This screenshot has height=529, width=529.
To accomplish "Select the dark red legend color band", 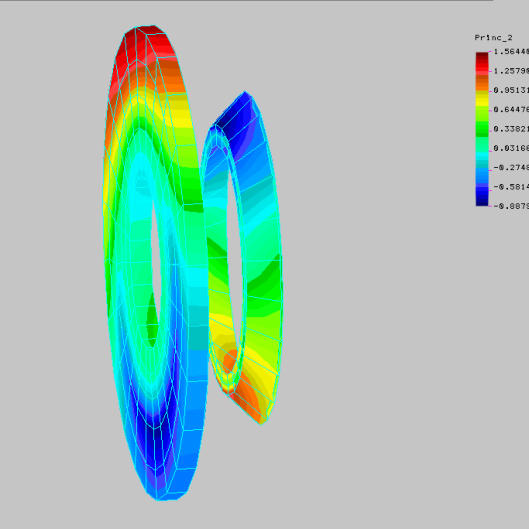I will [x=482, y=57].
